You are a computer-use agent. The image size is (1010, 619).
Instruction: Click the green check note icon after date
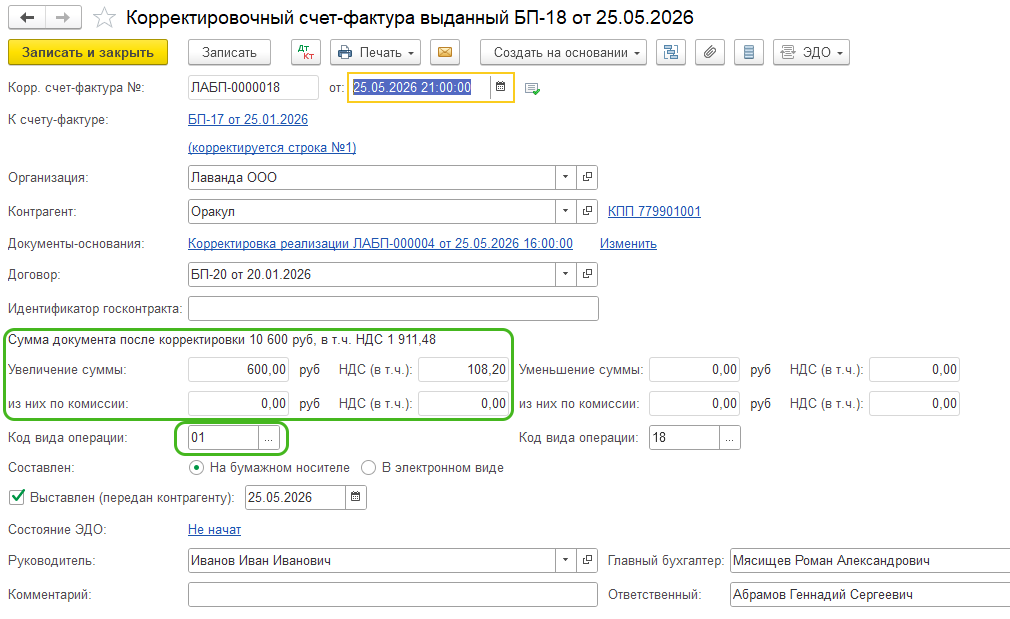pyautogui.click(x=532, y=88)
